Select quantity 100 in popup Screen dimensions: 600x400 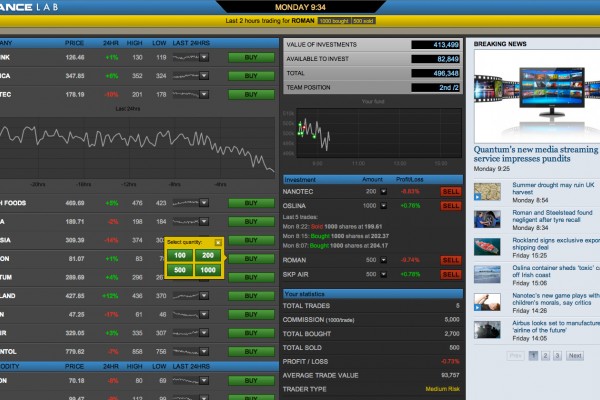click(180, 255)
